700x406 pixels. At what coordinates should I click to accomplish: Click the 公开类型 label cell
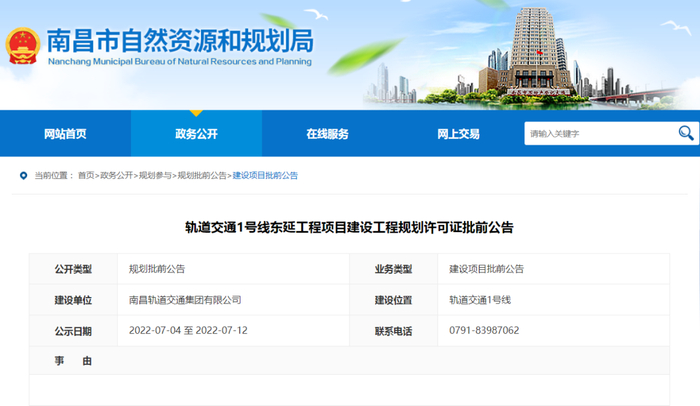click(73, 269)
